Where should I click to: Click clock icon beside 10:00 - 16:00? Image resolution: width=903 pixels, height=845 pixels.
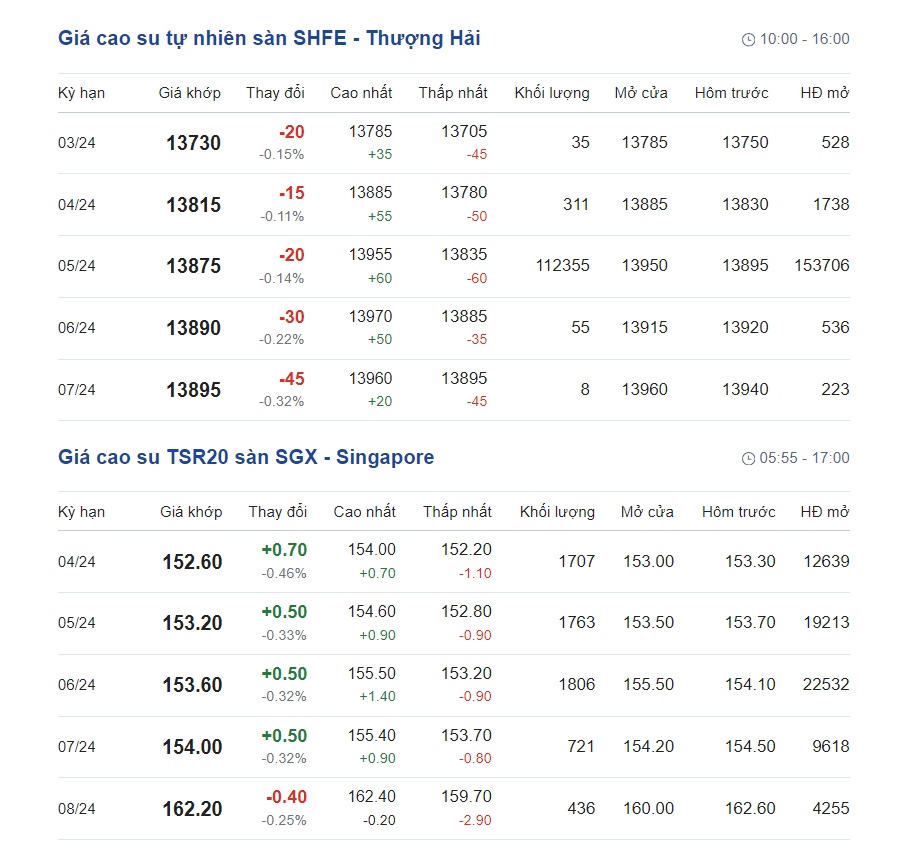748,39
